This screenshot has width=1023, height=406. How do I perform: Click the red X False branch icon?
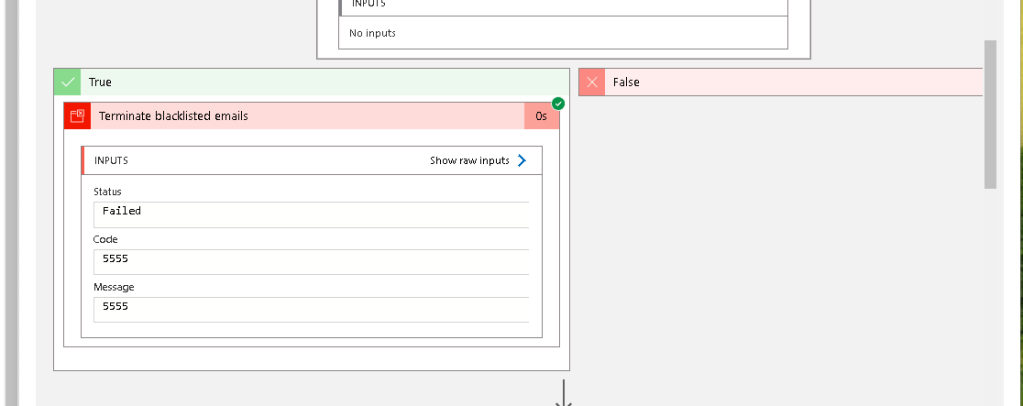[592, 82]
